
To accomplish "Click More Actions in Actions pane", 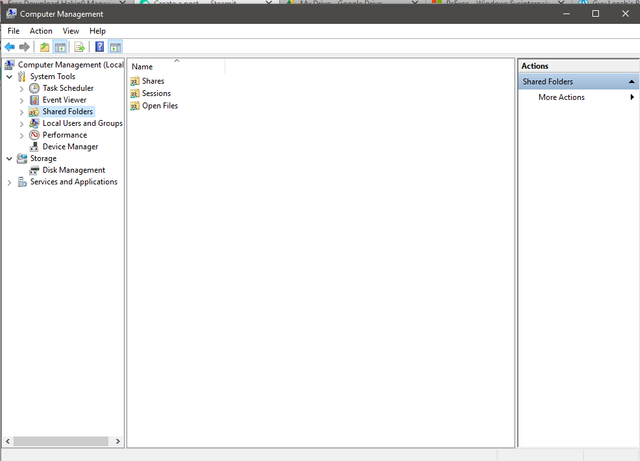I will point(561,97).
